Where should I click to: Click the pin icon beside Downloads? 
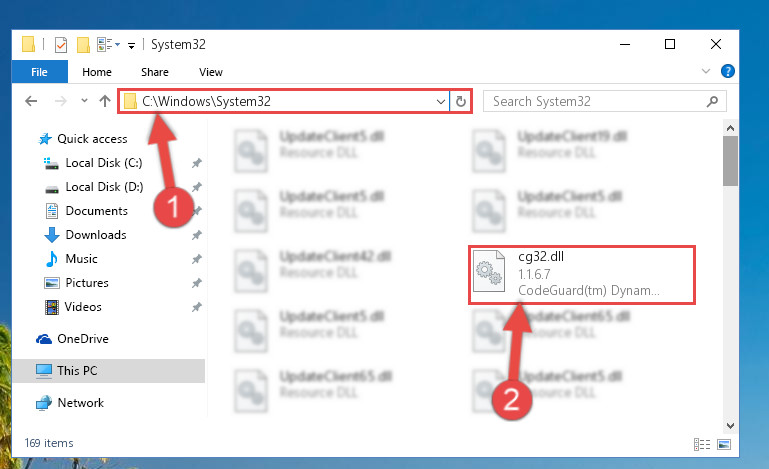pyautogui.click(x=197, y=235)
